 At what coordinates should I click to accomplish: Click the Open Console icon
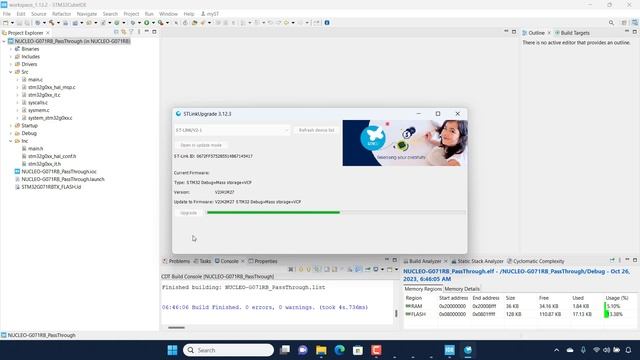(x=389, y=269)
